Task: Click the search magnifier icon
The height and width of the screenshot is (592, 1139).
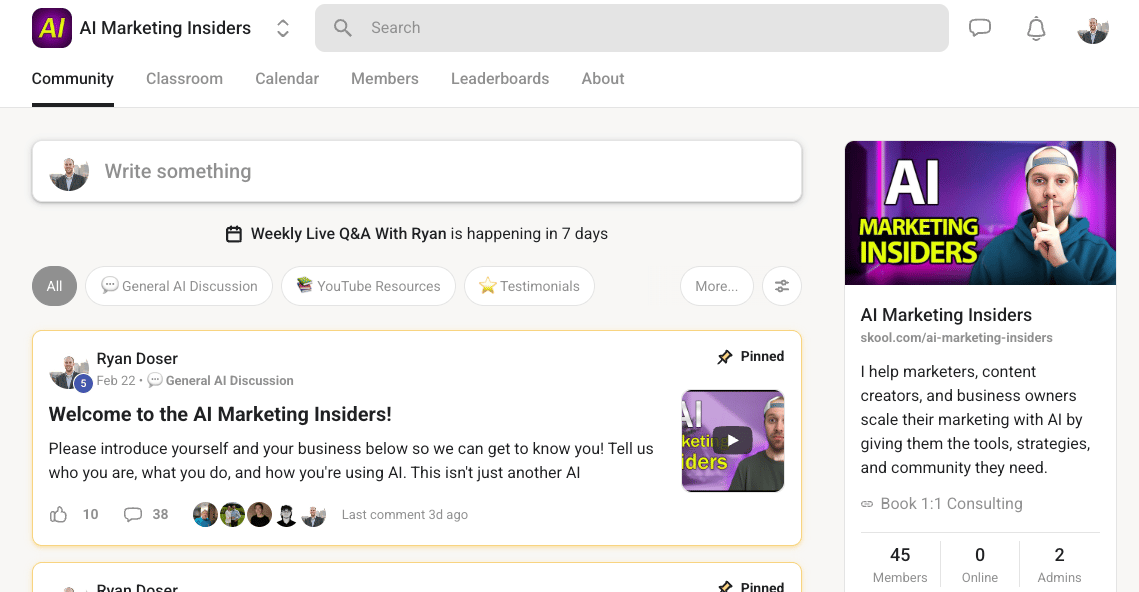Action: click(343, 28)
